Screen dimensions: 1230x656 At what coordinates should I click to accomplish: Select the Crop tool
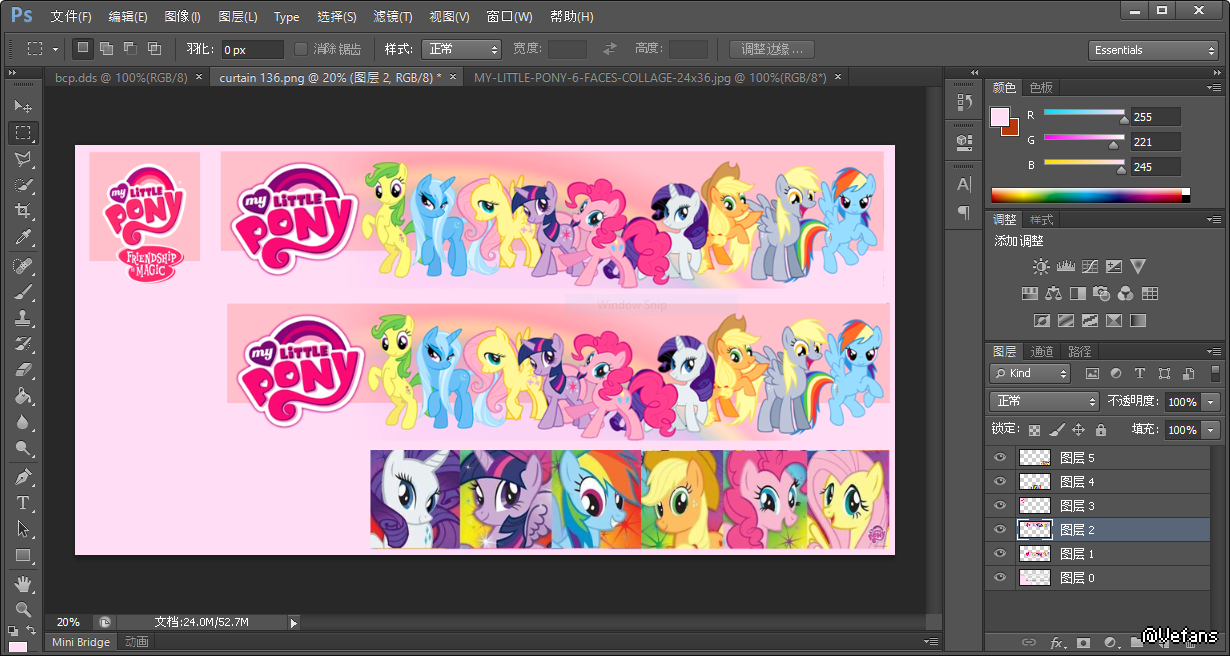[x=23, y=211]
